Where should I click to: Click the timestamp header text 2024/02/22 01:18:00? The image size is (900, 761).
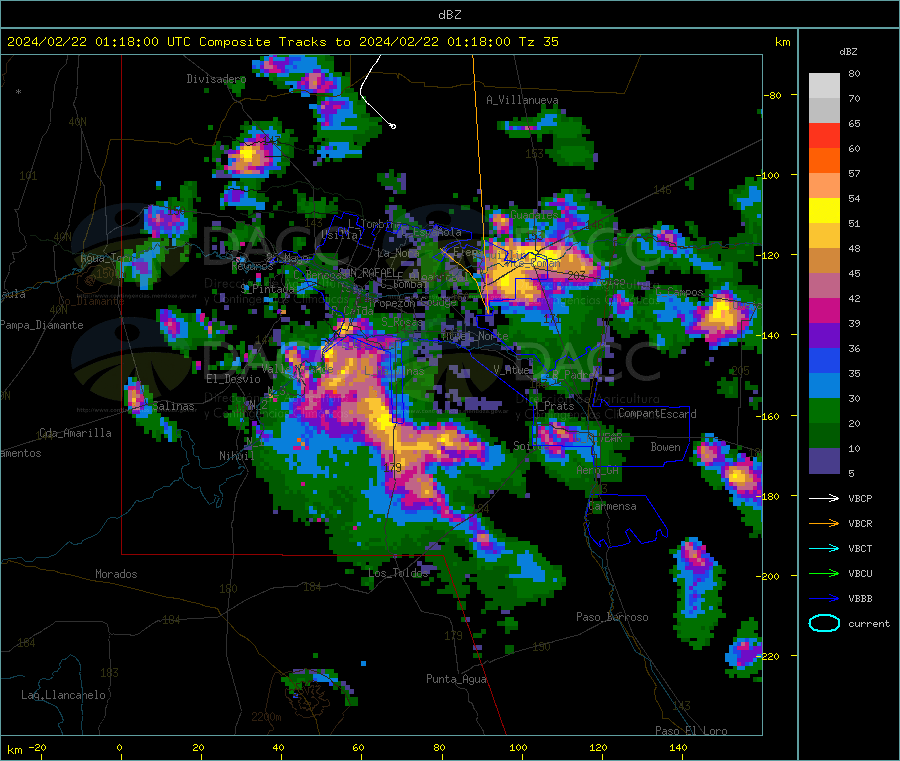(x=83, y=42)
